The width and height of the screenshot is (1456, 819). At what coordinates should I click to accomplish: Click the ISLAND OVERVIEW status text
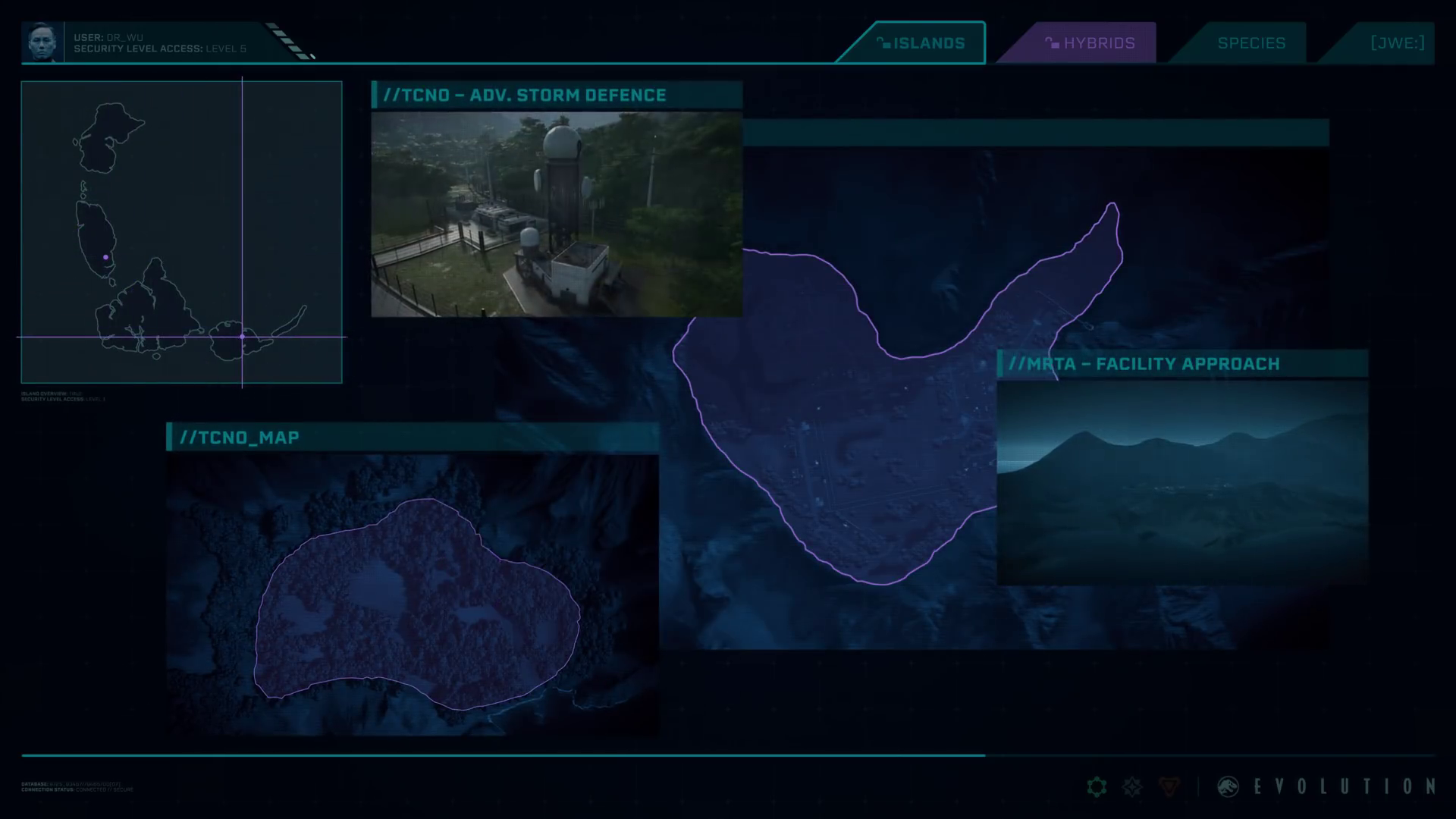pyautogui.click(x=52, y=394)
